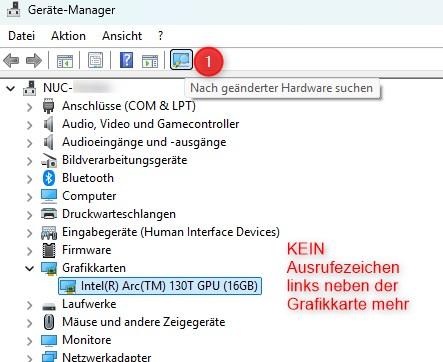Expand the Druckwarteschlangen node

[x=30, y=215]
